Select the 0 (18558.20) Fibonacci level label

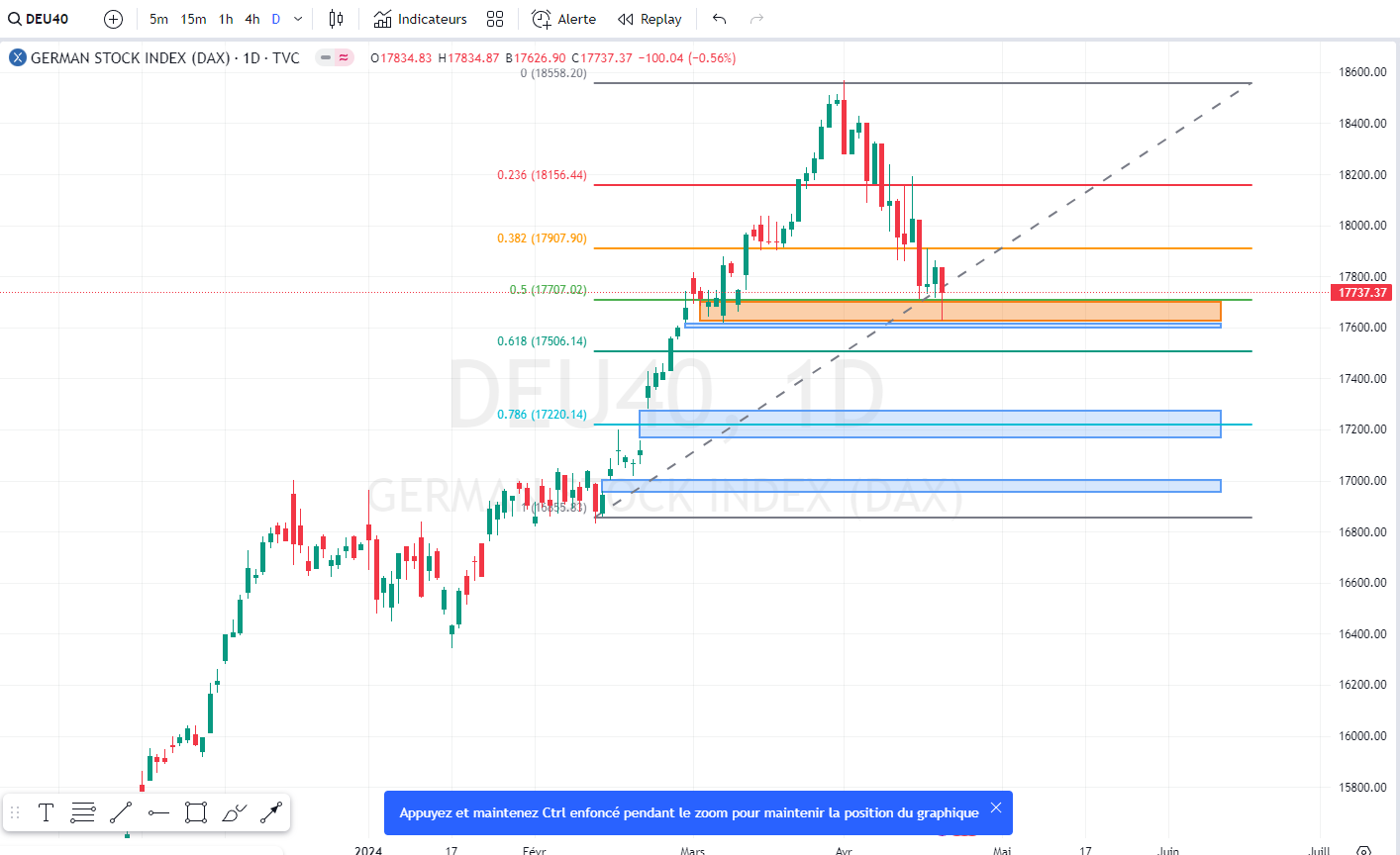[x=552, y=73]
